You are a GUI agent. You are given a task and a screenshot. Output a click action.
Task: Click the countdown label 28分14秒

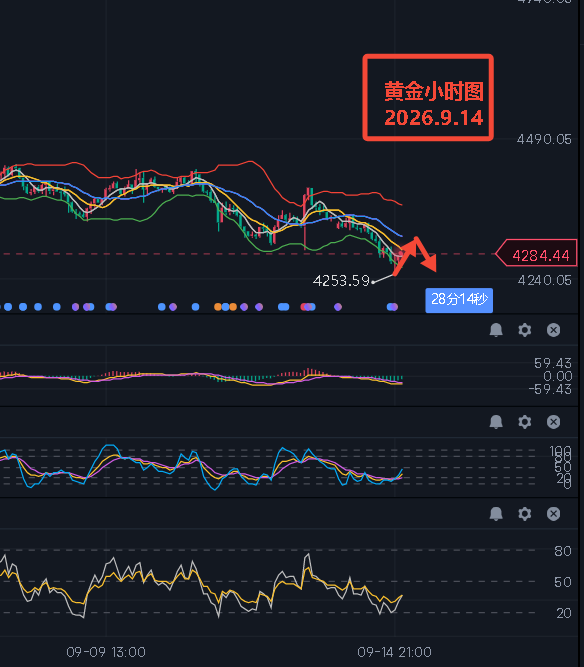point(459,300)
